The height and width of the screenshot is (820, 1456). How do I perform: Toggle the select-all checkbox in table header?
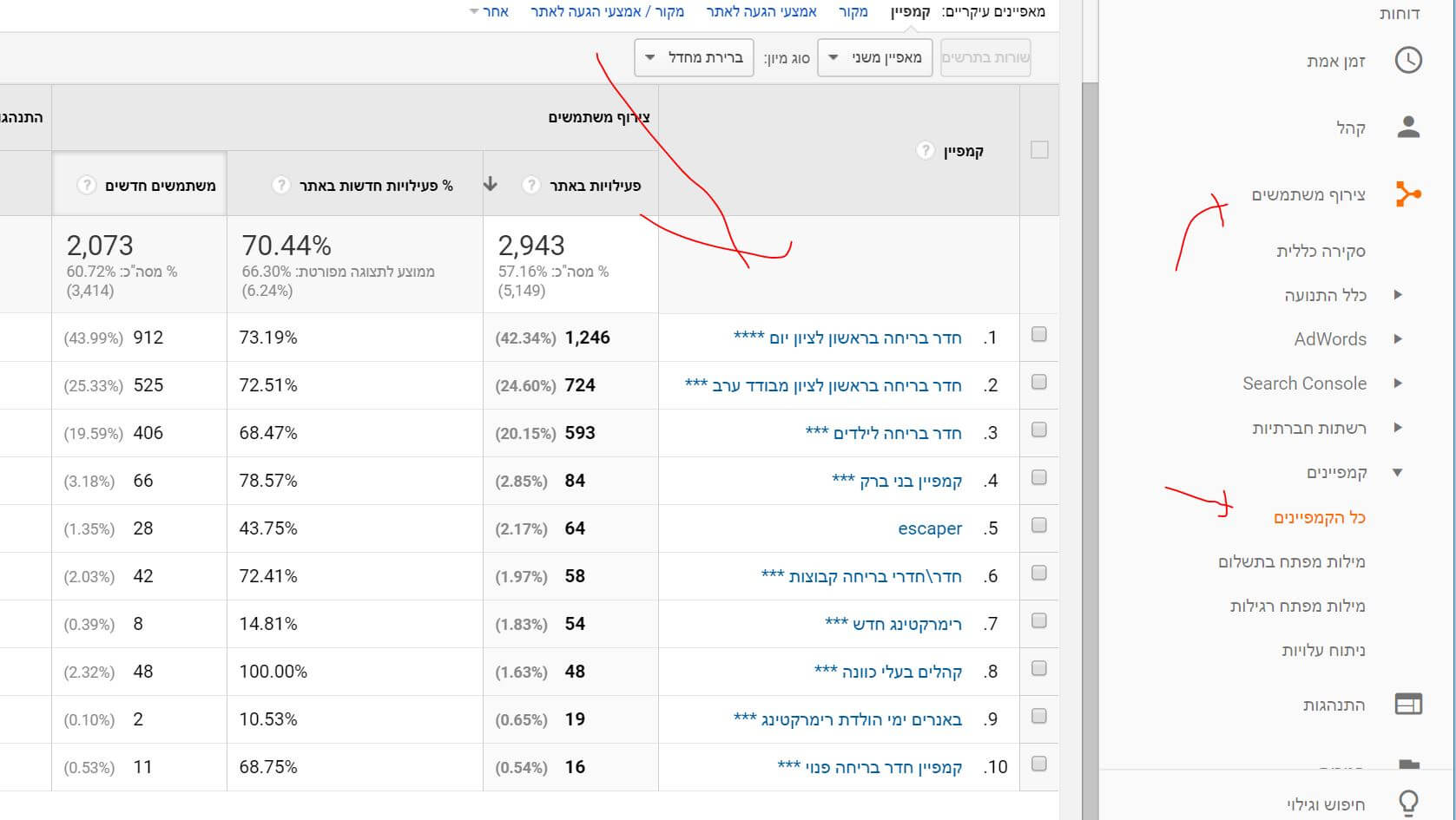point(1039,150)
